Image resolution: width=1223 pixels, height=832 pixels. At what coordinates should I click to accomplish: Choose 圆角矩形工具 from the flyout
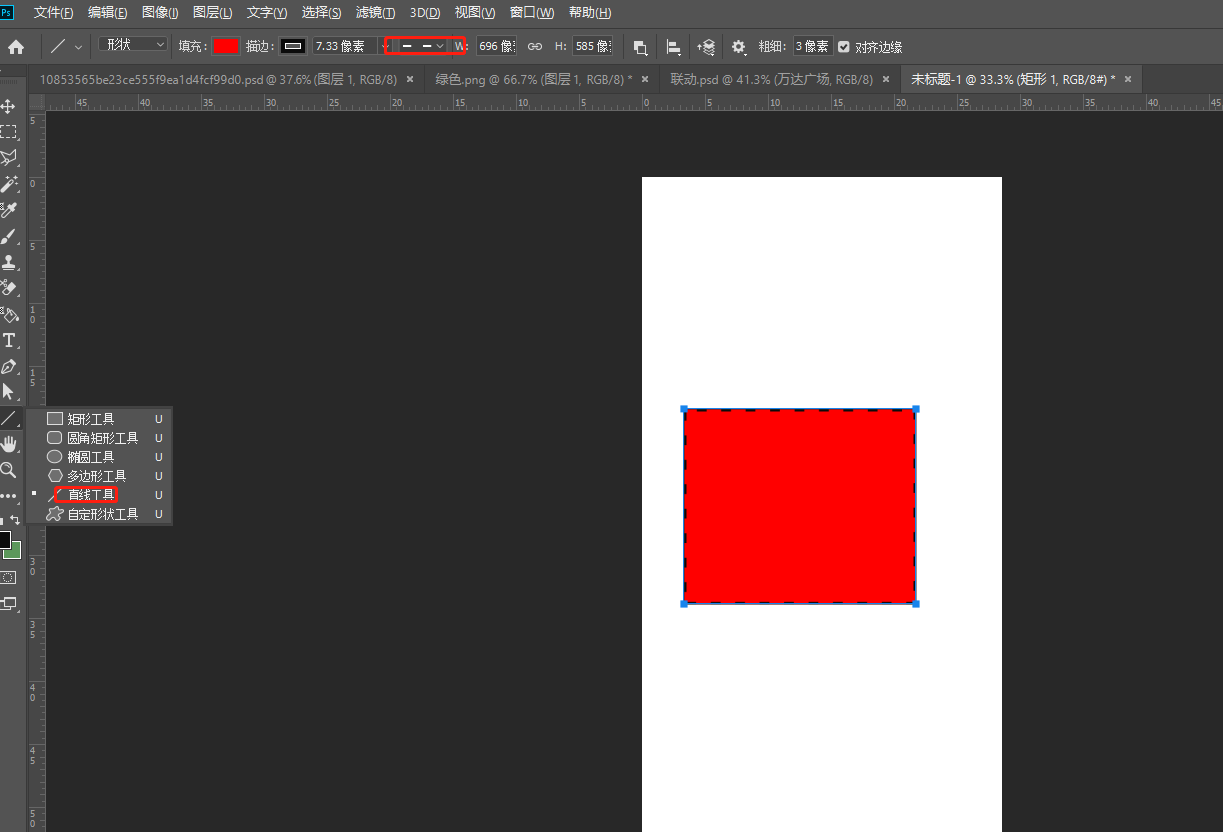click(x=100, y=438)
